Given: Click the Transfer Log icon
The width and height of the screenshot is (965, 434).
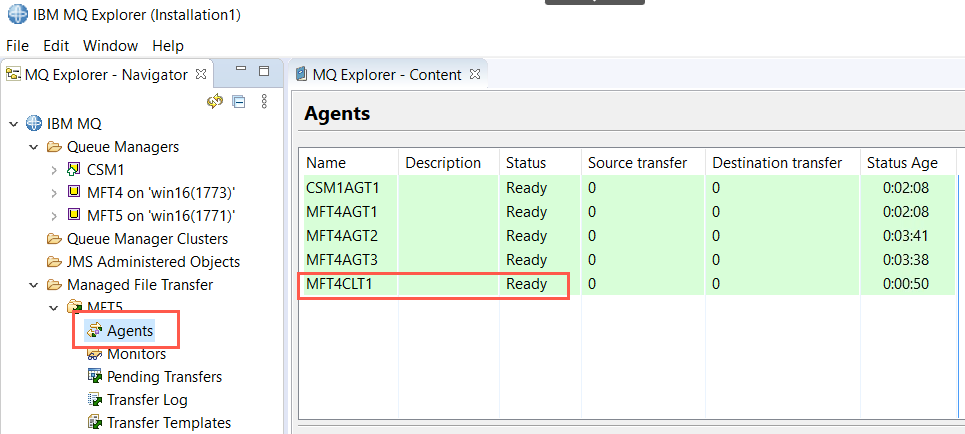Looking at the screenshot, I should coord(95,400).
